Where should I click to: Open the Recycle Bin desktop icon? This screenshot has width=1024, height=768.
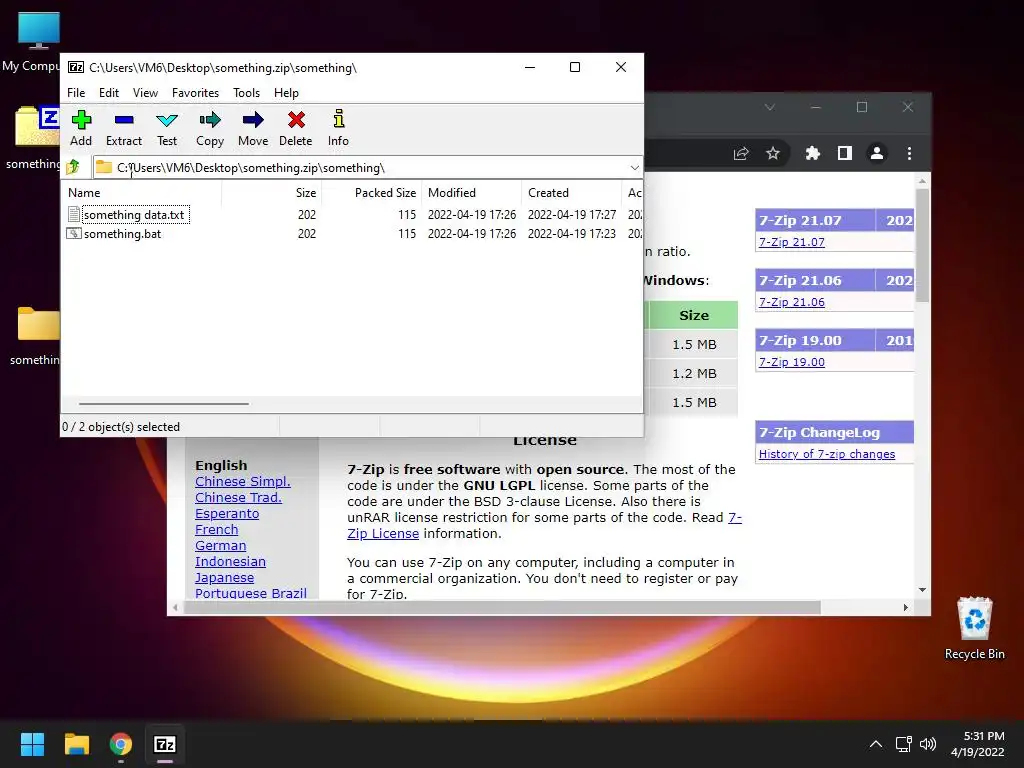pyautogui.click(x=974, y=628)
